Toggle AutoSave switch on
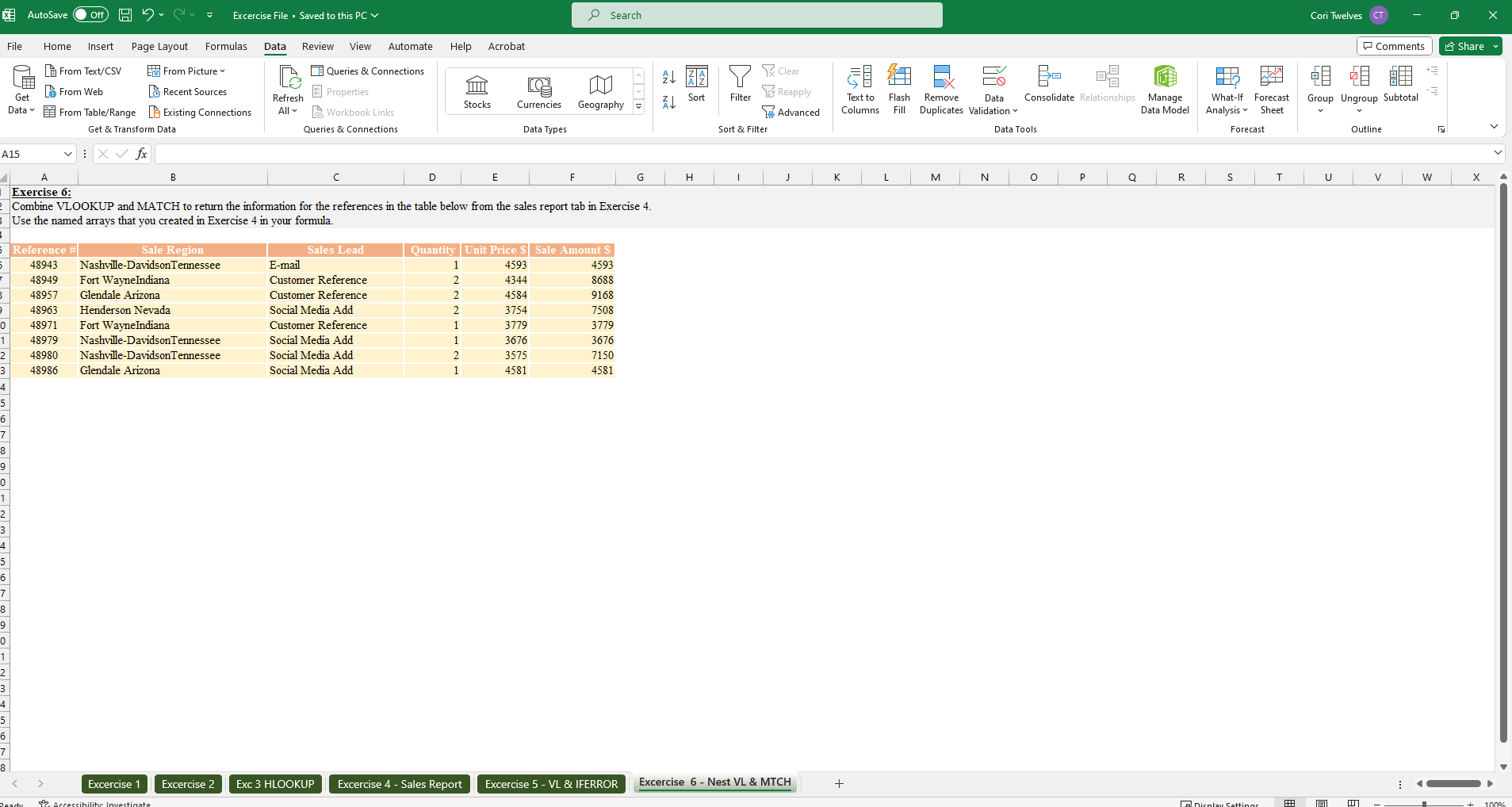The image size is (1512, 807). (90, 15)
